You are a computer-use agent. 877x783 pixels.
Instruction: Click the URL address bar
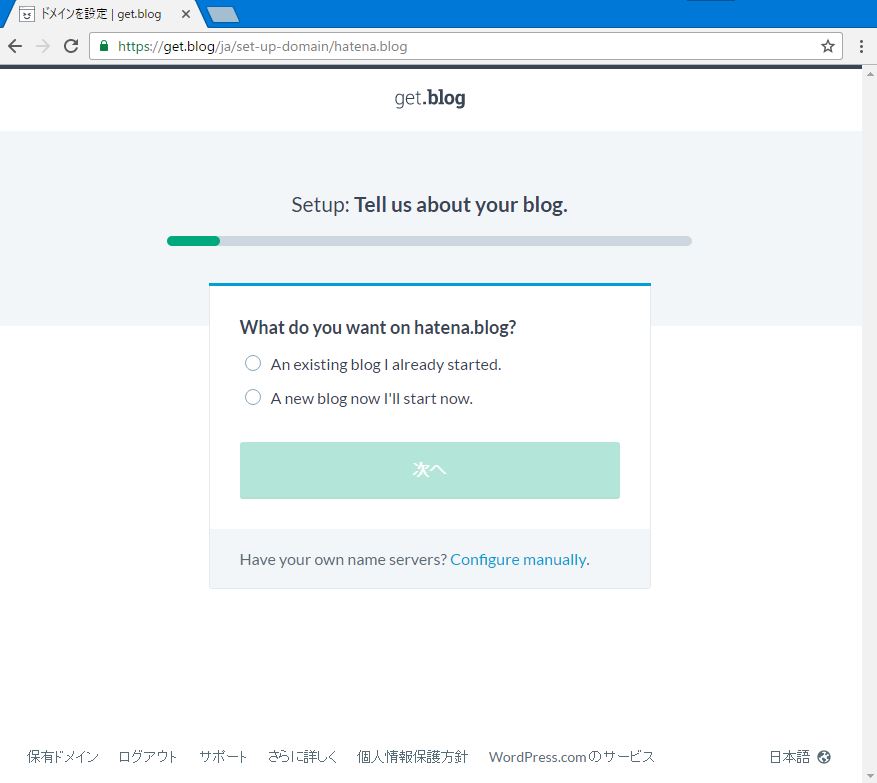pos(466,46)
